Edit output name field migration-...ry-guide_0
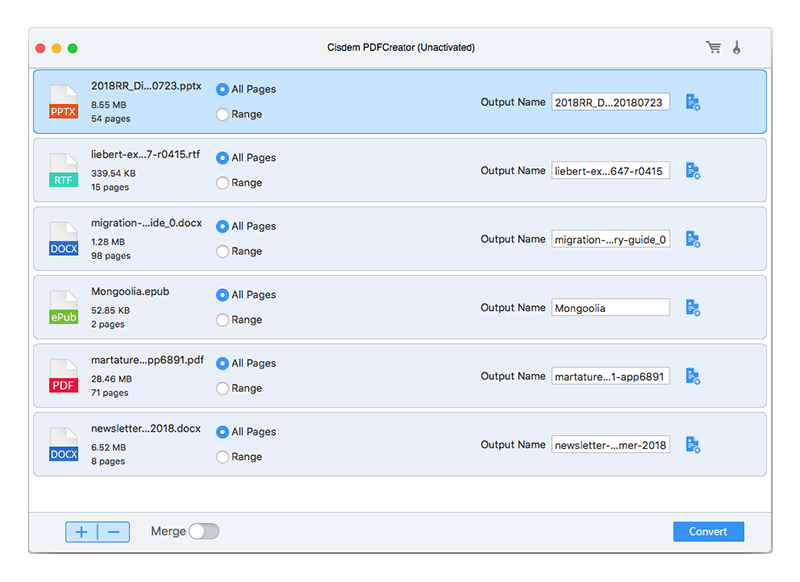This screenshot has width=800, height=582. (x=611, y=239)
